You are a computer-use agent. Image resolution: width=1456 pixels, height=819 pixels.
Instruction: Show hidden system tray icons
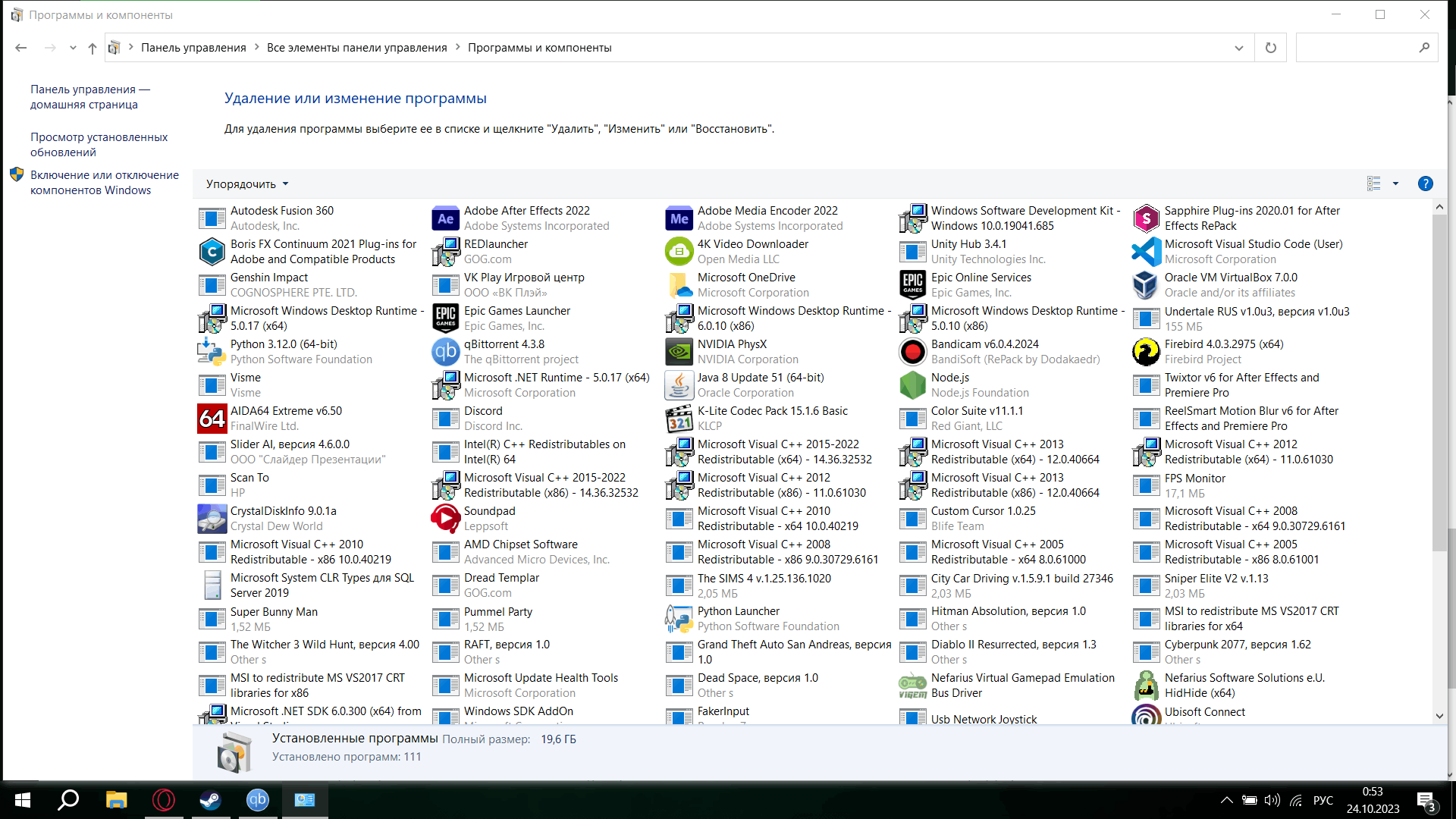[x=1226, y=800]
